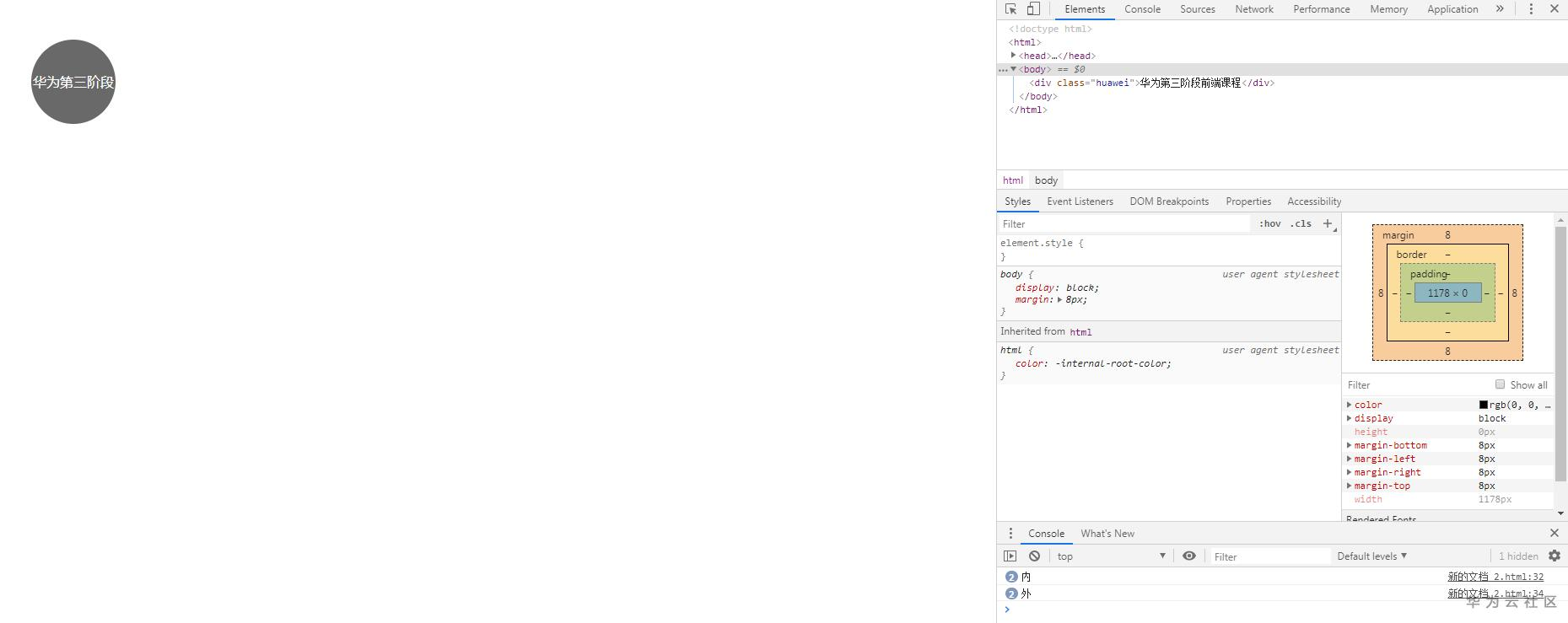
Task: Open console settings gear icon
Action: (1555, 556)
